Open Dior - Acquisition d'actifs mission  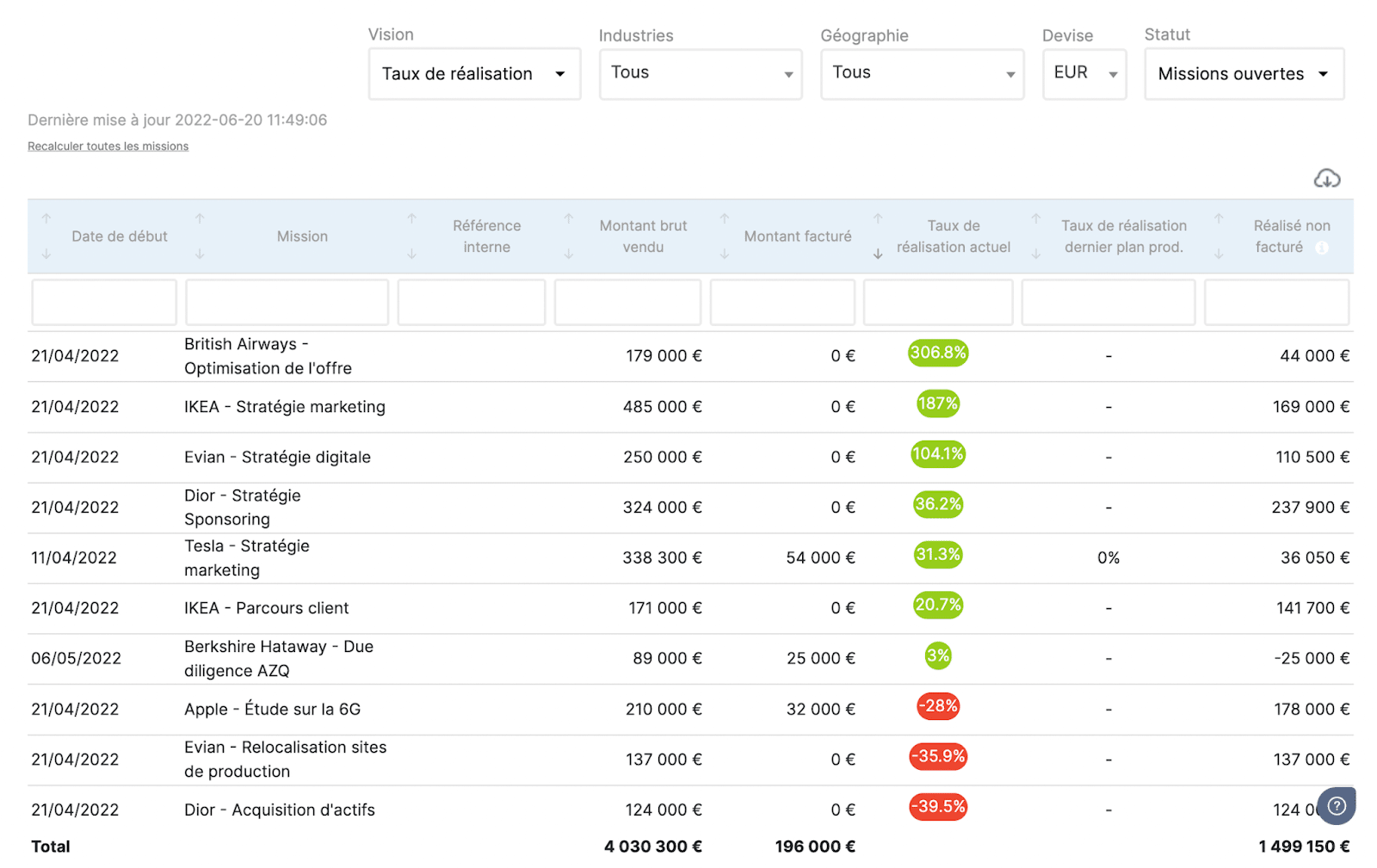[280, 810]
